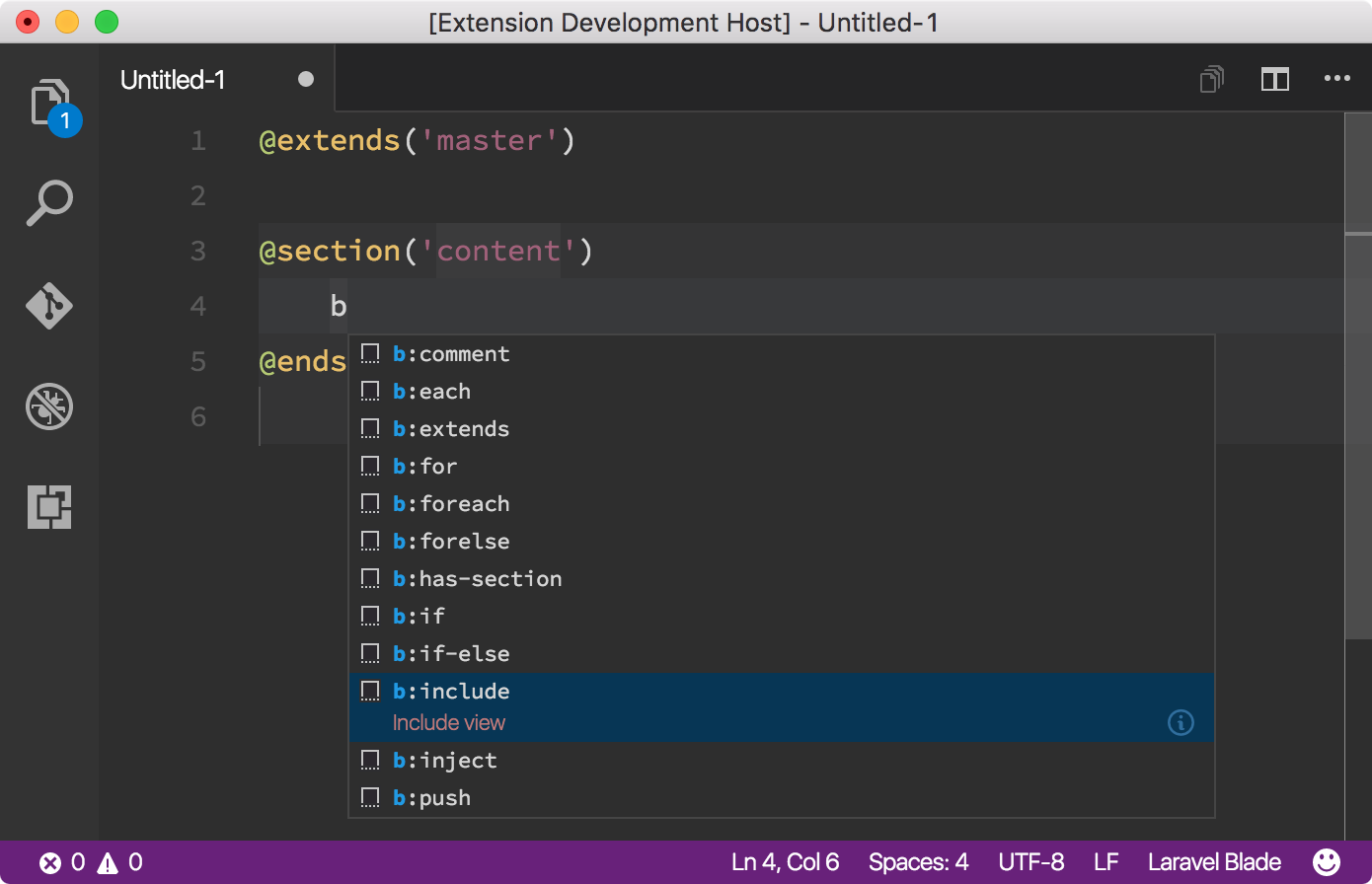Choose the b:push suggestion

tap(782, 798)
